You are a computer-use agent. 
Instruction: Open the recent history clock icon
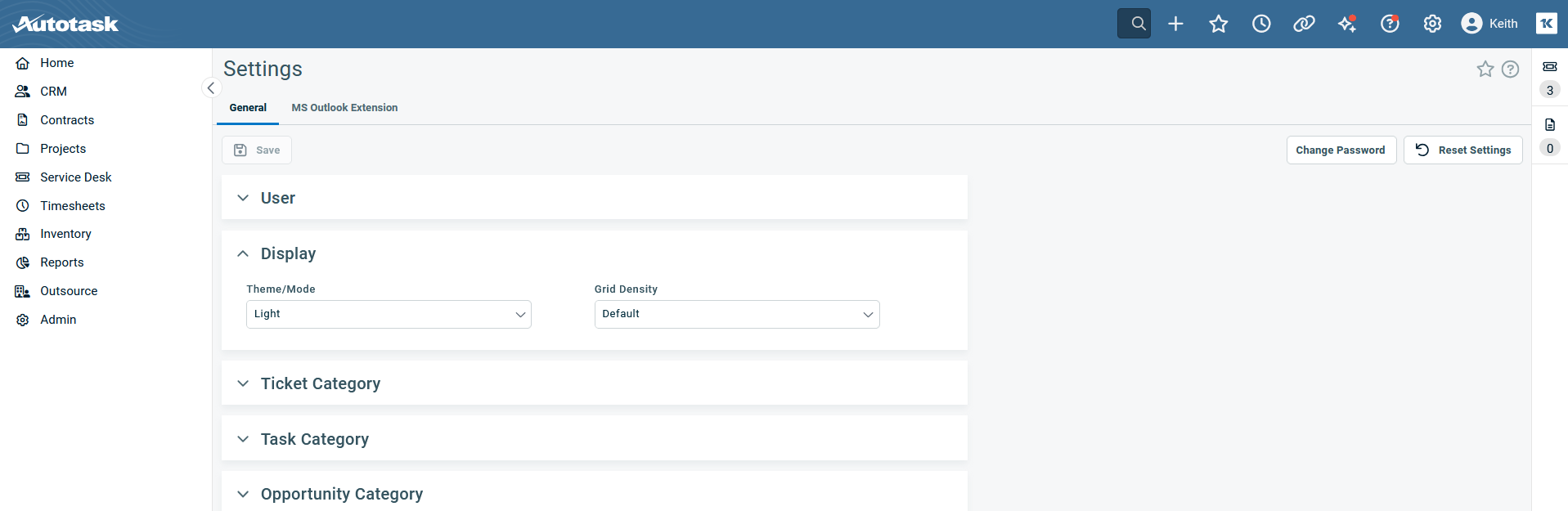tap(1261, 24)
